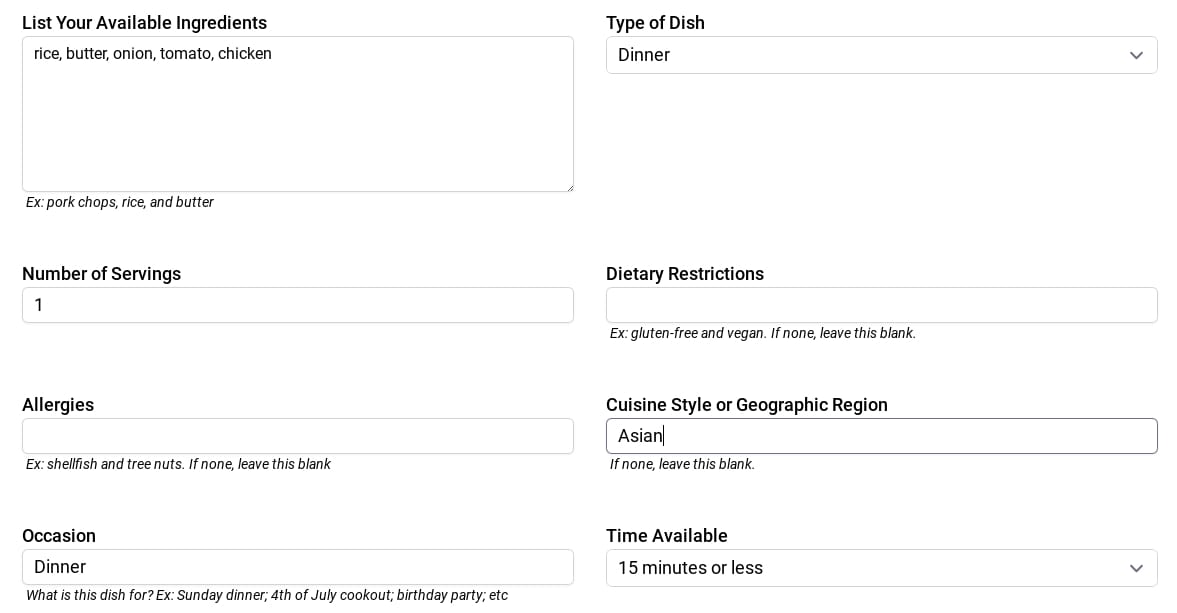
Task: Click the Type of Dish chevron arrow
Action: point(1136,55)
